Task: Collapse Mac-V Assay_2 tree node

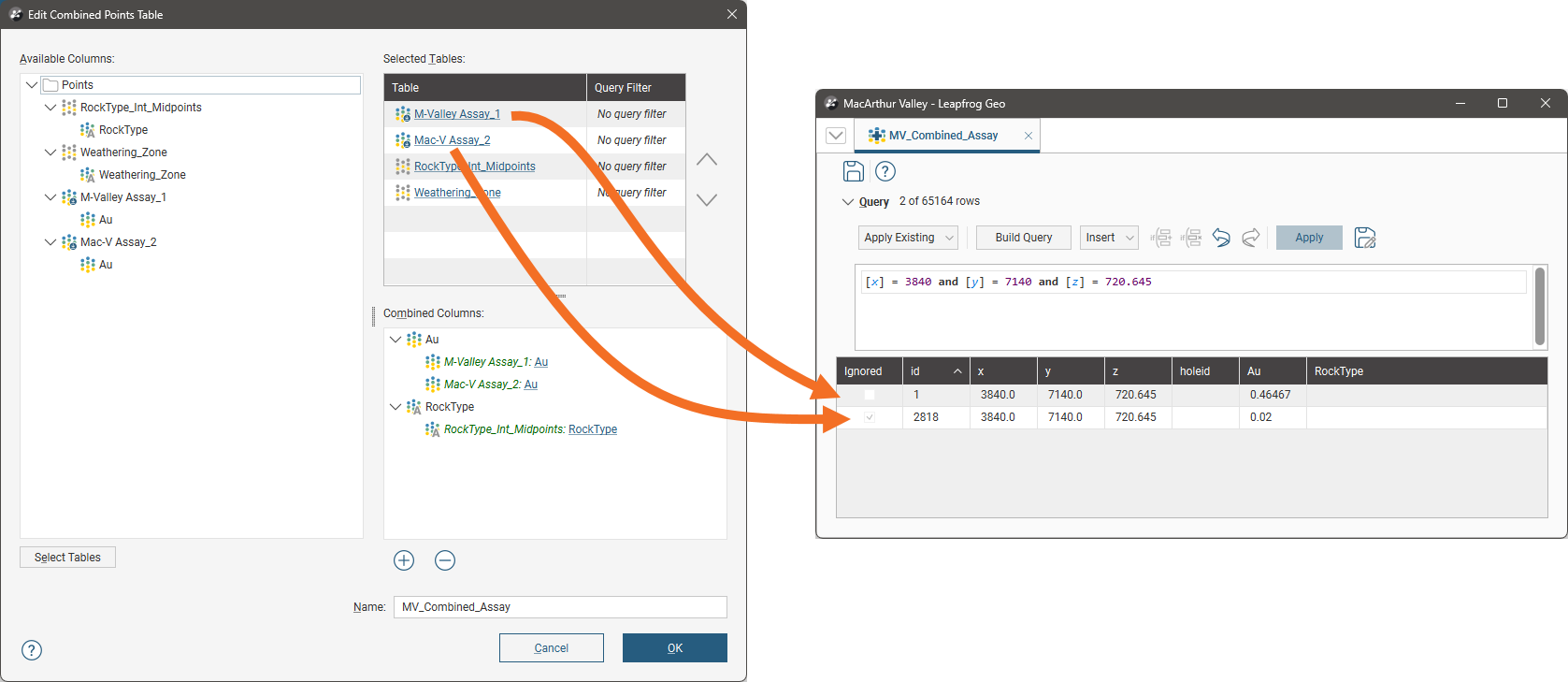Action: 50,242
